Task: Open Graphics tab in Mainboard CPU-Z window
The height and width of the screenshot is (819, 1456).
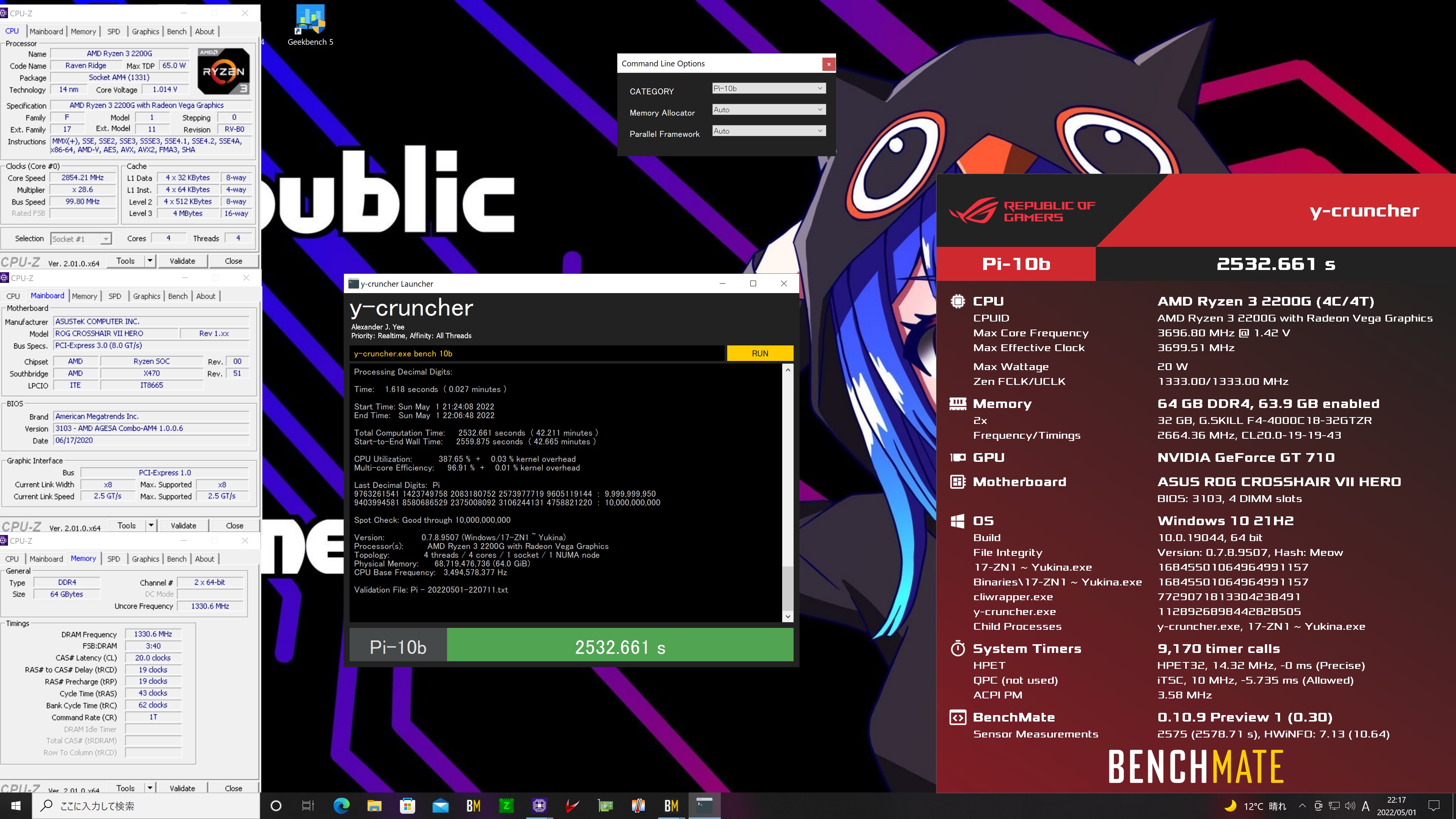Action: pos(147,296)
